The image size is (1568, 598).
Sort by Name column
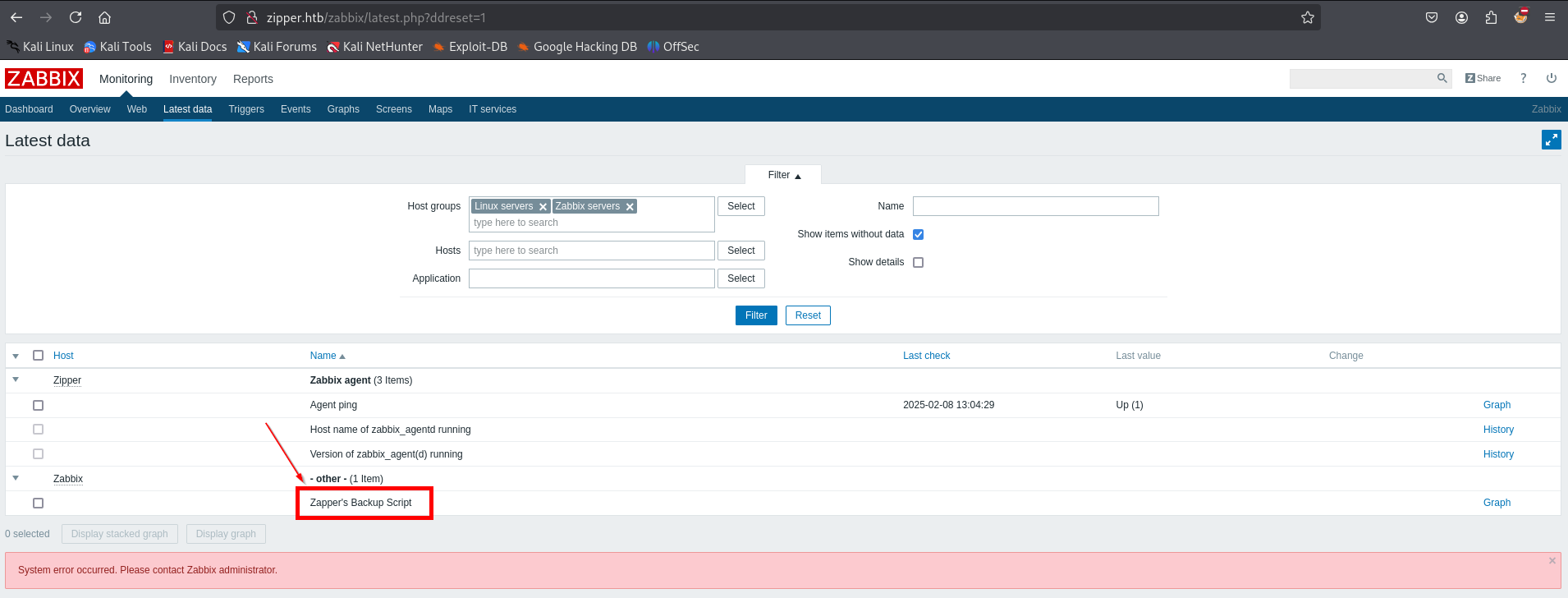coord(328,356)
